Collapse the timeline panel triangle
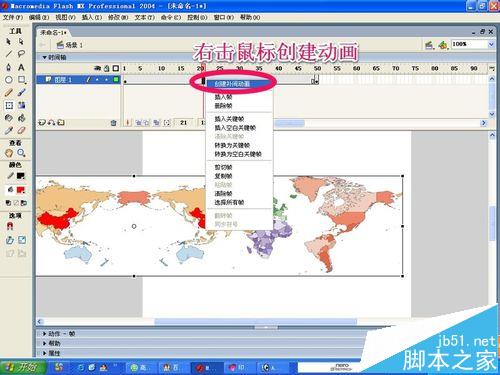Image resolution: width=500 pixels, height=375 pixels. pyautogui.click(x=44, y=57)
